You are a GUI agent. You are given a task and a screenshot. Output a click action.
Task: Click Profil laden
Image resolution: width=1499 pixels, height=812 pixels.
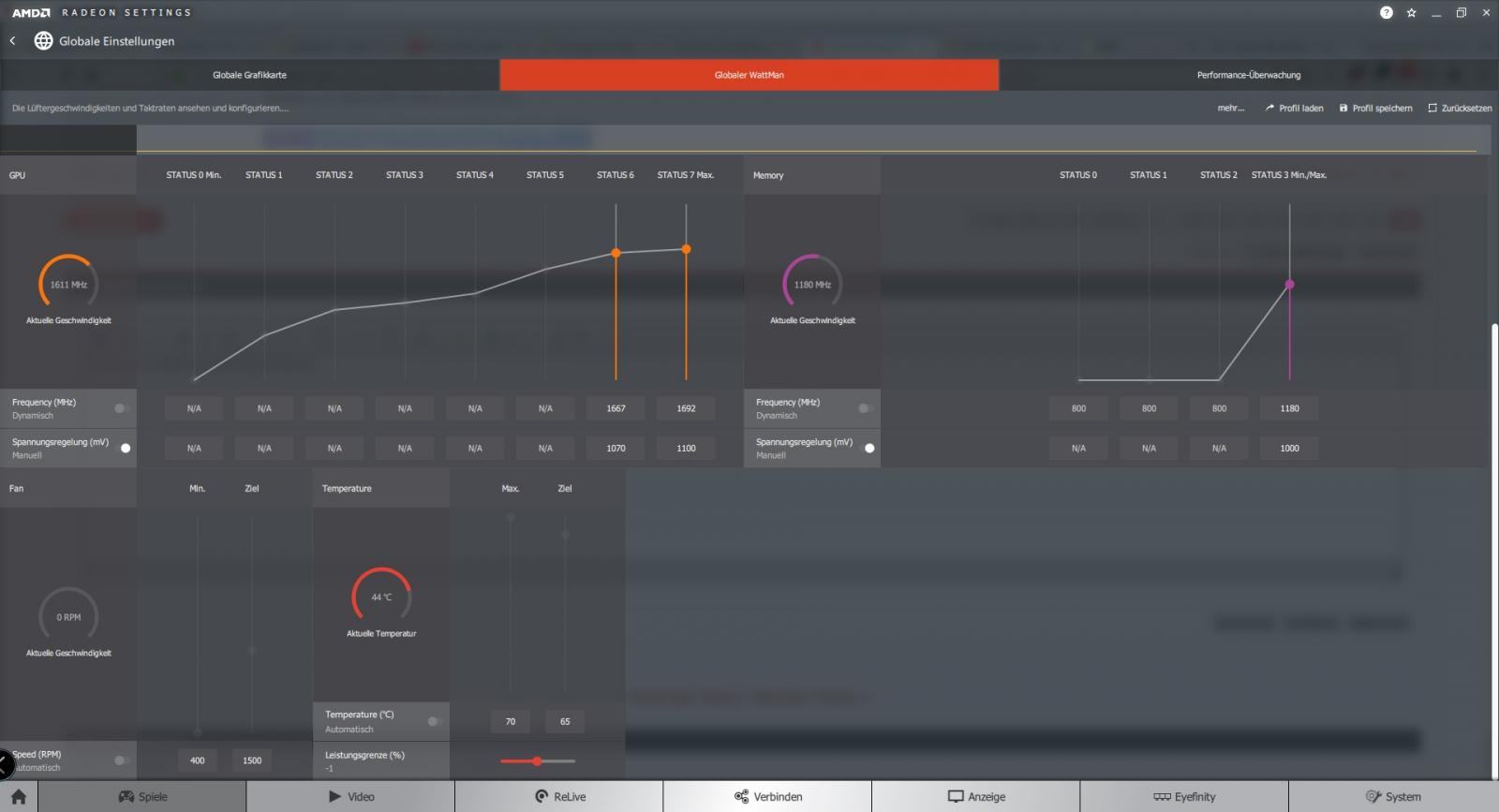[1294, 108]
